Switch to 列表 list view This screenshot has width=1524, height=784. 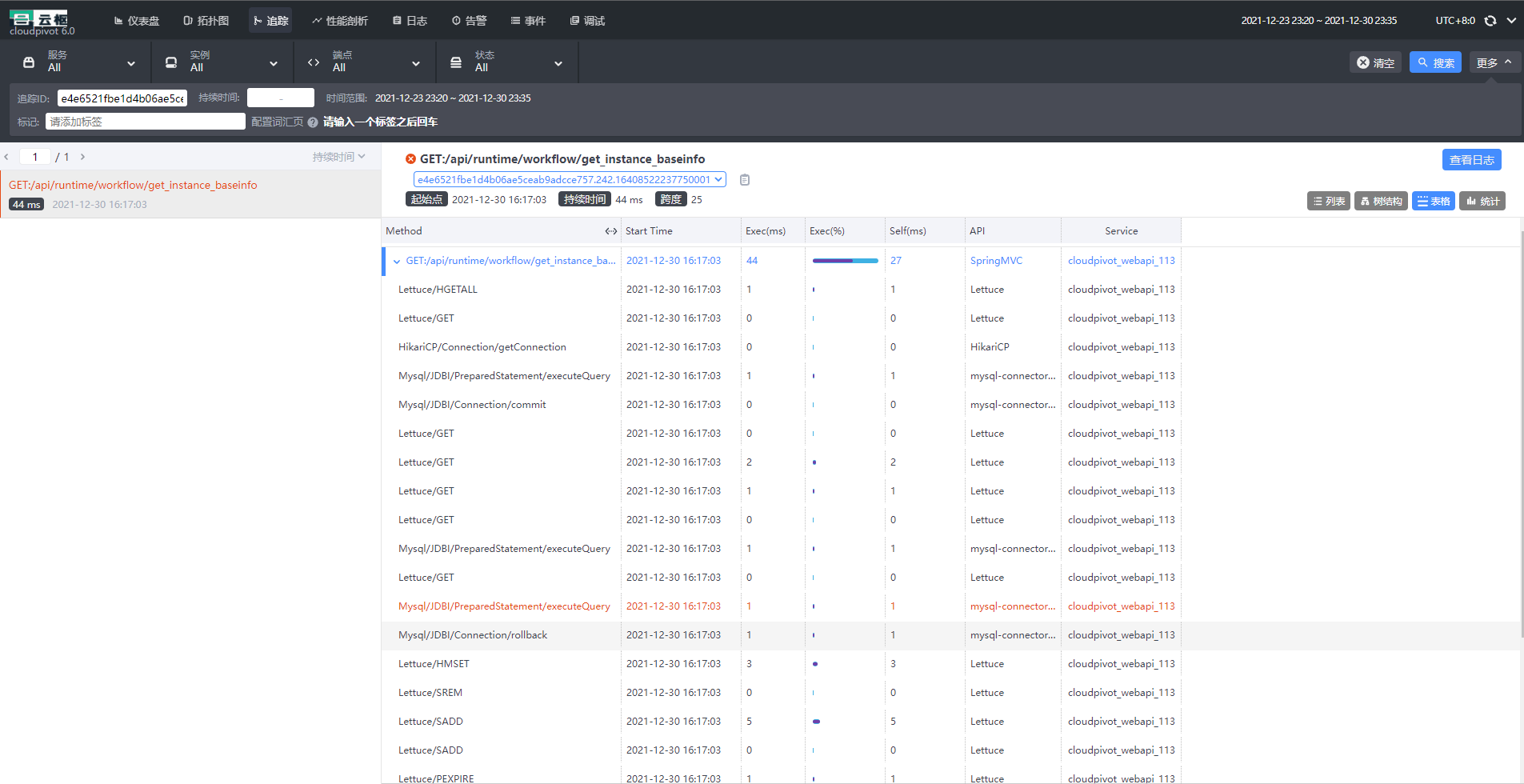[x=1329, y=201]
